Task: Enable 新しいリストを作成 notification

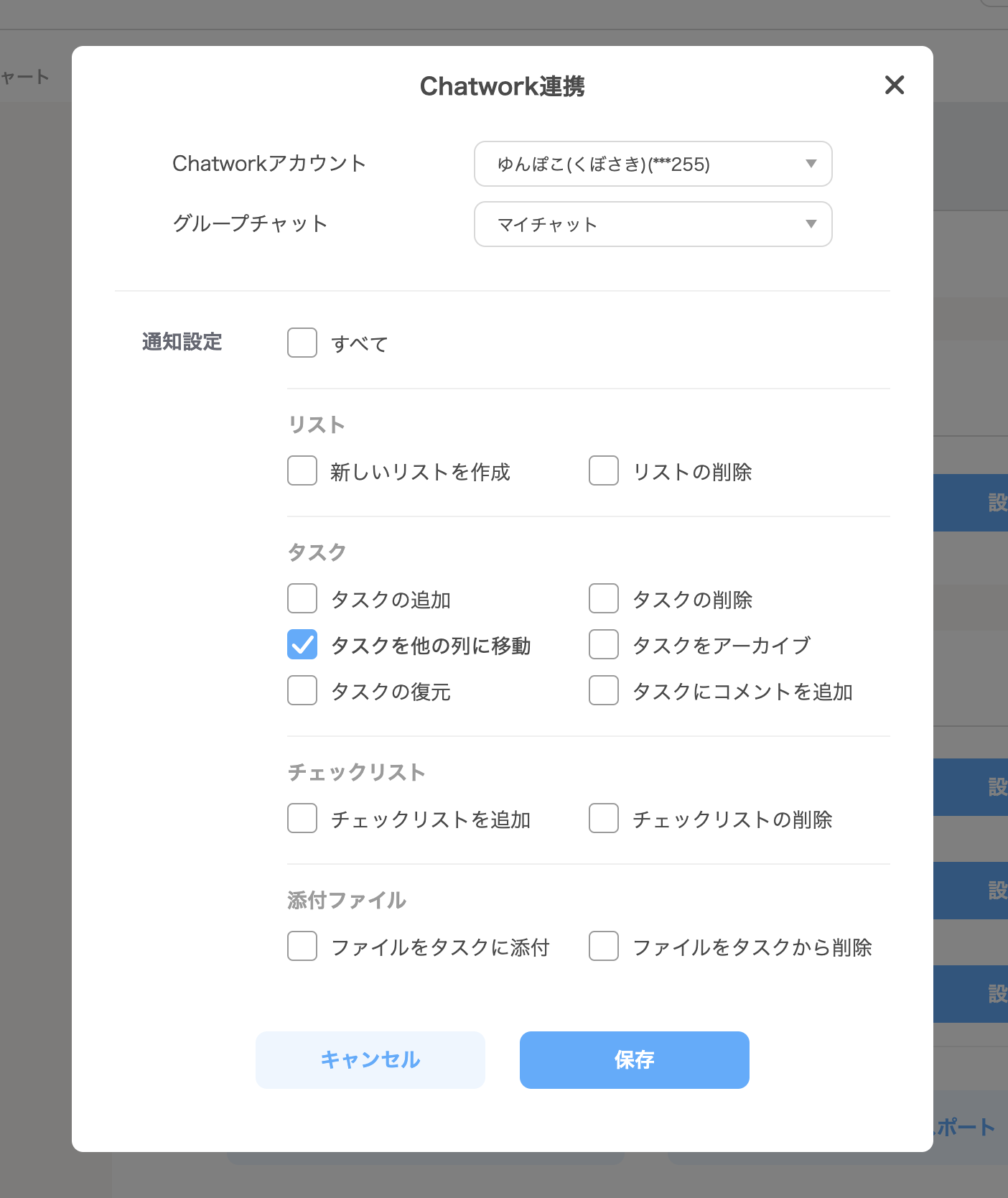Action: point(302,470)
